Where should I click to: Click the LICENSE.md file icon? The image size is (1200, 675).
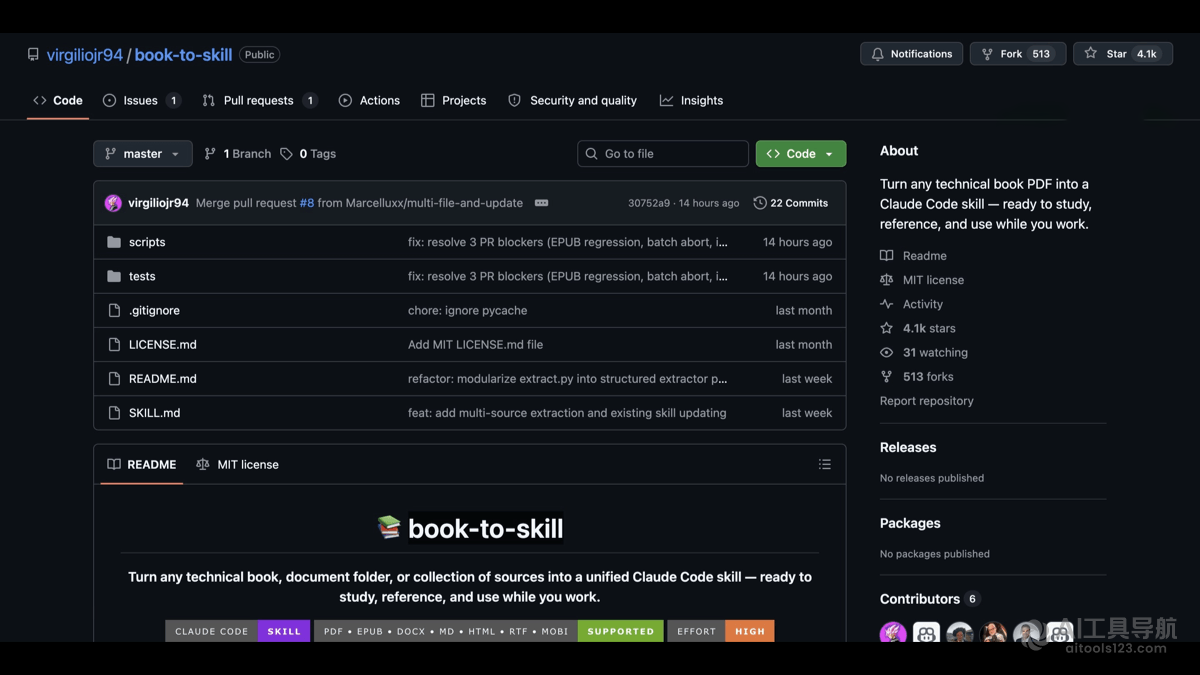114,344
